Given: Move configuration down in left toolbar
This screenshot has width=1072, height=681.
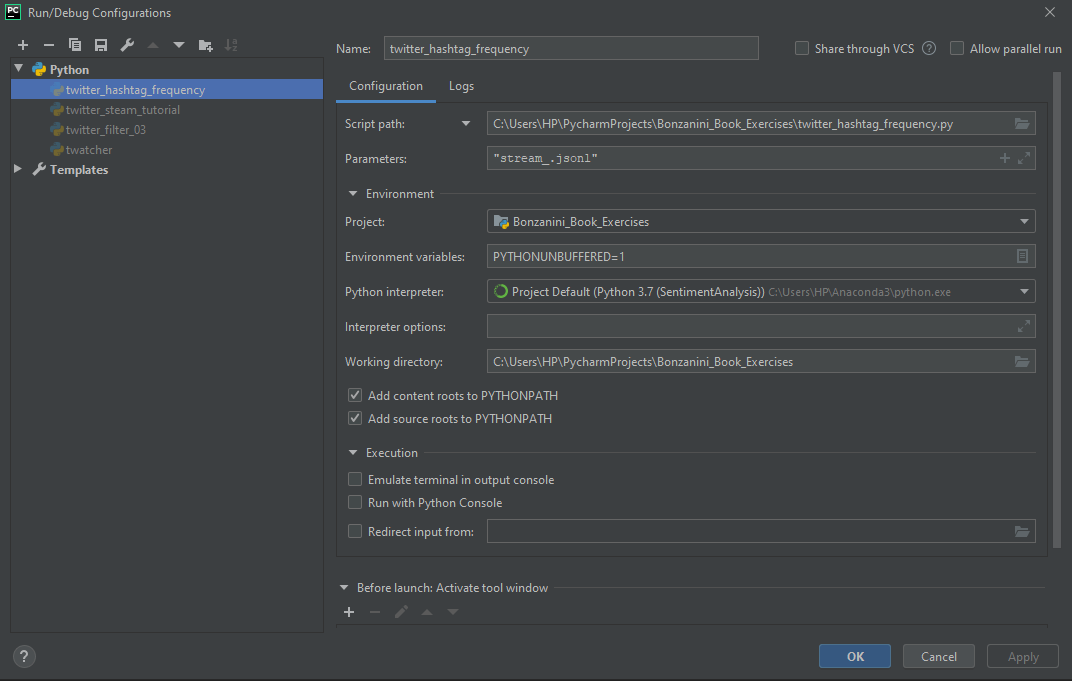Looking at the screenshot, I should coord(178,45).
